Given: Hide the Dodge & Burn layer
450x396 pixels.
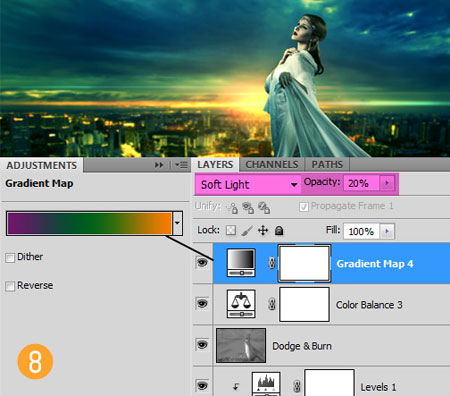Looking at the screenshot, I should (202, 345).
